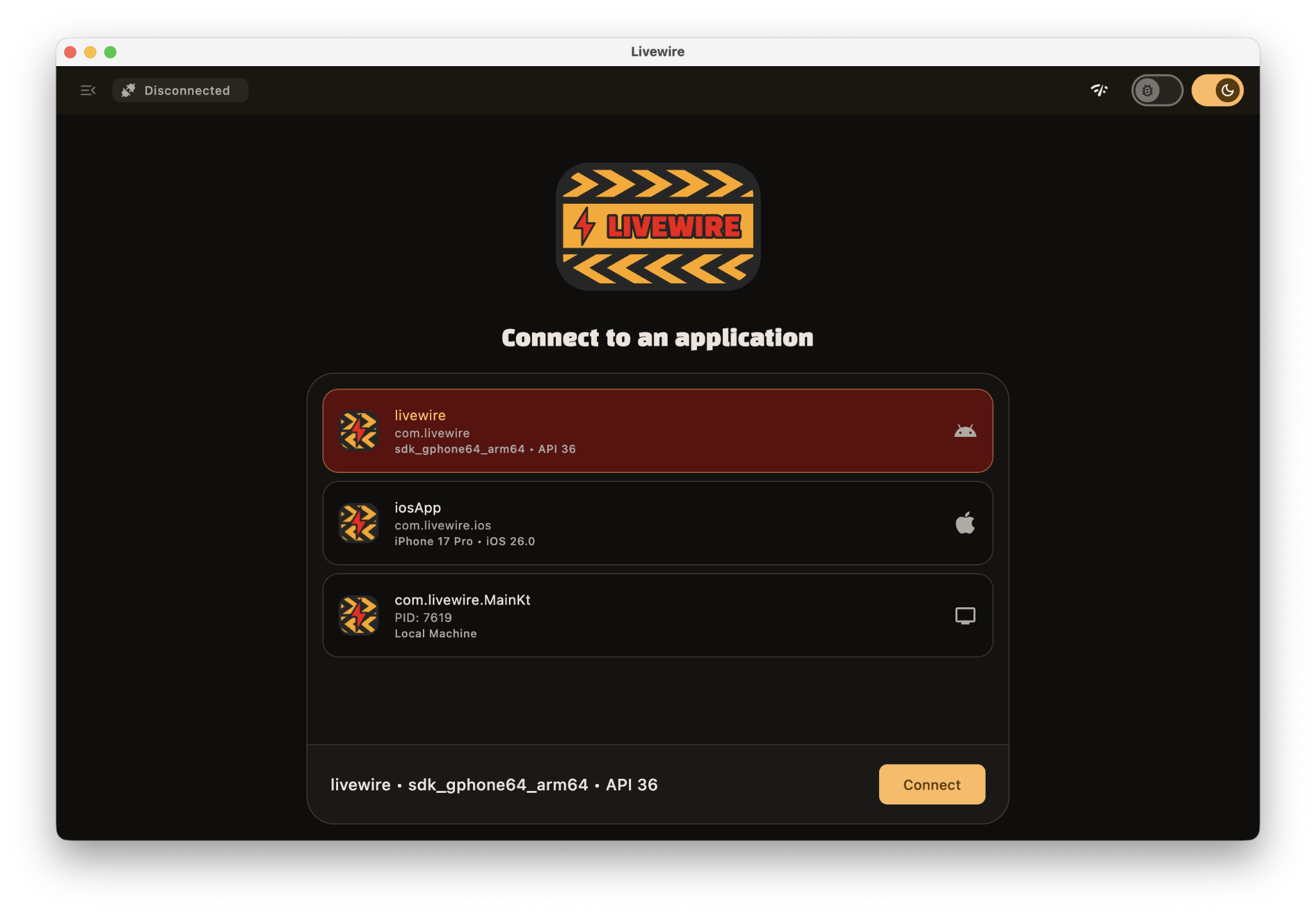Click the Livewire logo banner
1316x915 pixels.
click(658, 226)
